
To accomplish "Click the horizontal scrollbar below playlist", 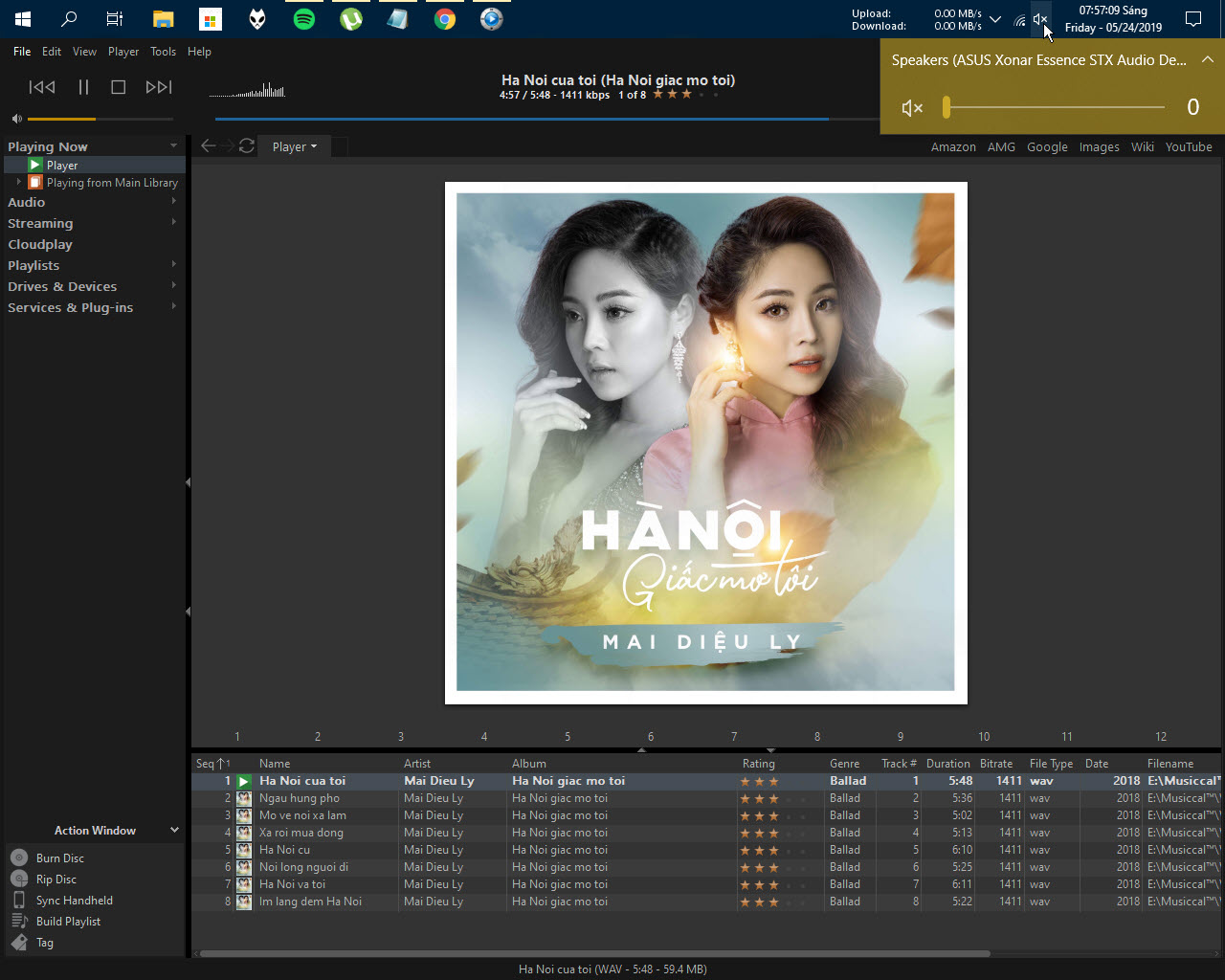I will point(594,953).
